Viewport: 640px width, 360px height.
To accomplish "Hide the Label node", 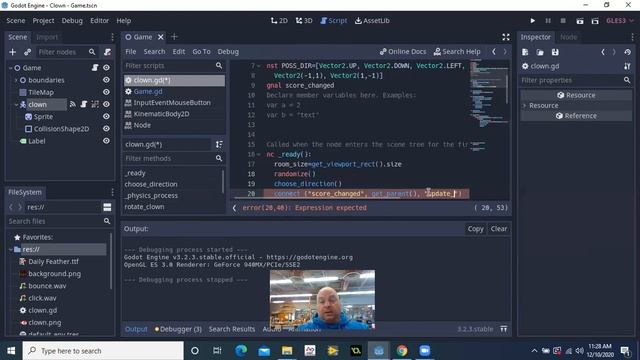I will coord(107,141).
